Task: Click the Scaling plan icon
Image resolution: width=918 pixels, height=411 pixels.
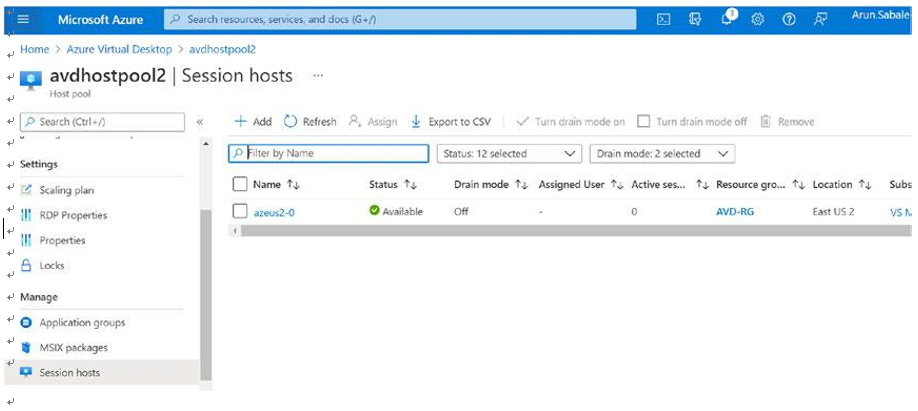Action: click(x=26, y=190)
